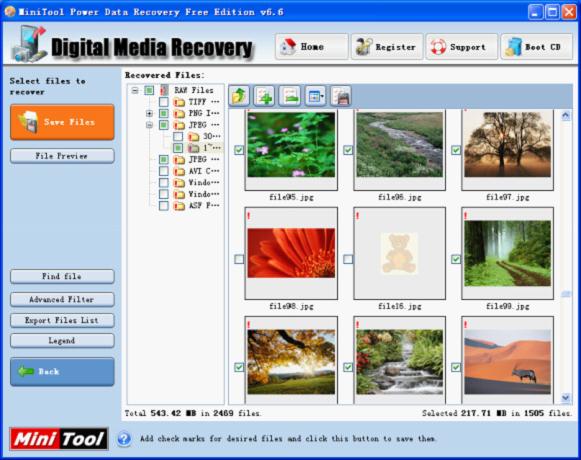Select the RAW Files tree label
This screenshot has height=460, width=581.
click(193, 90)
